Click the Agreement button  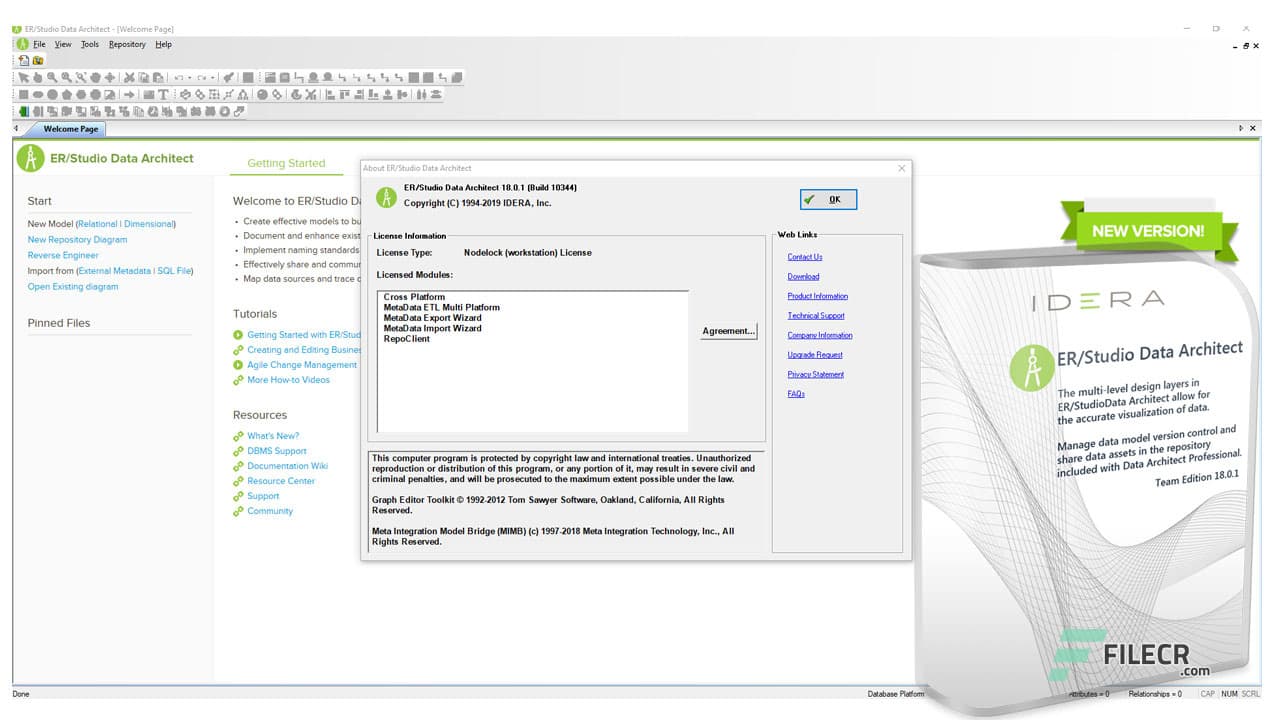[728, 331]
